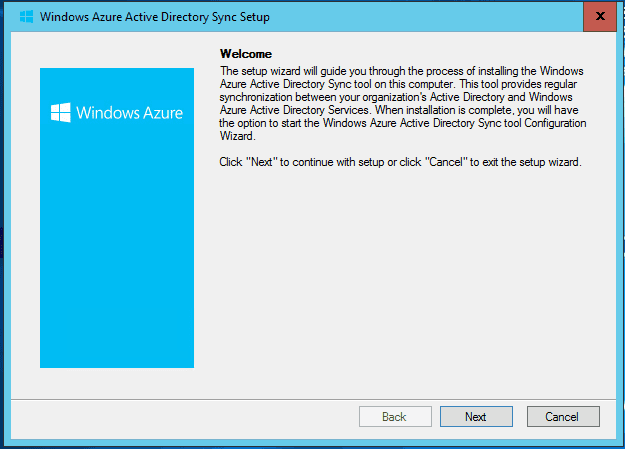This screenshot has width=625, height=449.
Task: Click the Welcome heading
Action: pos(246,54)
